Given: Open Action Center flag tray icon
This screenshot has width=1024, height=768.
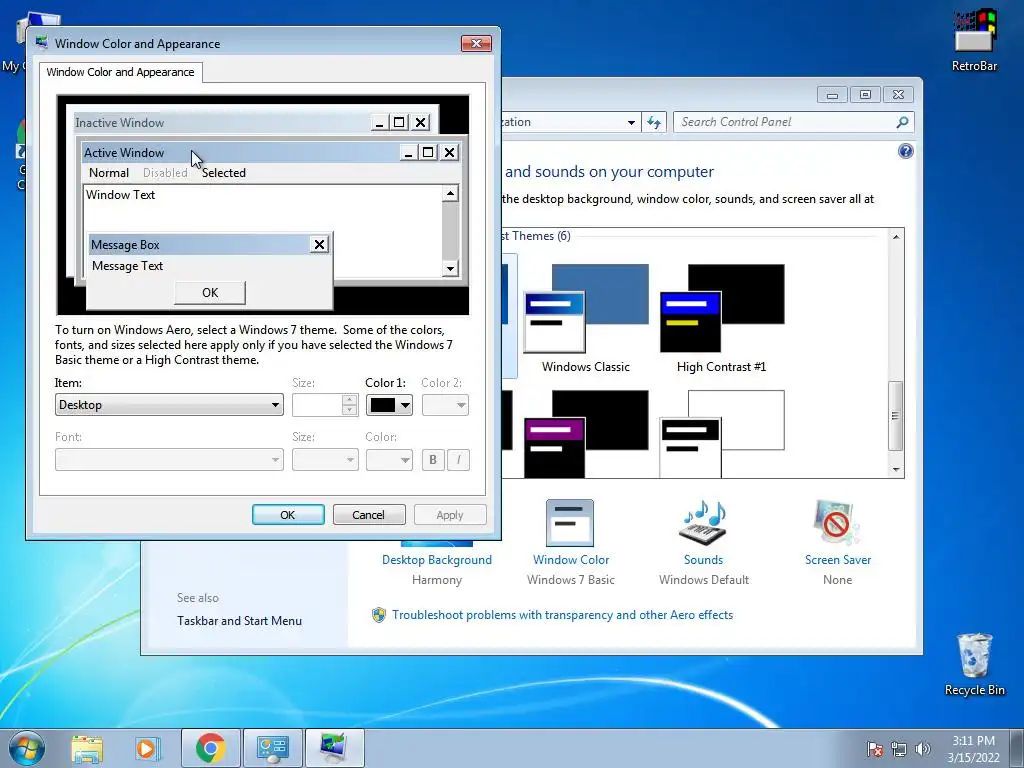Looking at the screenshot, I should pos(875,748).
